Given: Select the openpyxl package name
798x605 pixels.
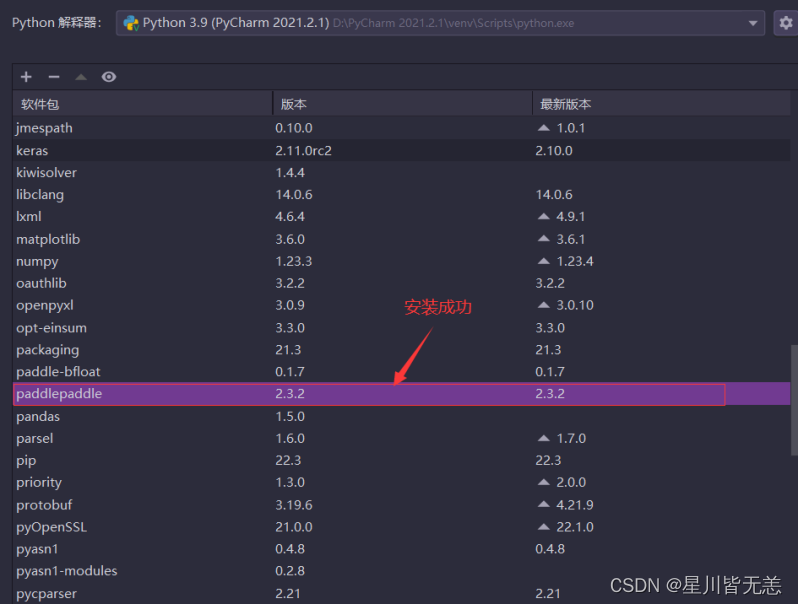Looking at the screenshot, I should 45,305.
